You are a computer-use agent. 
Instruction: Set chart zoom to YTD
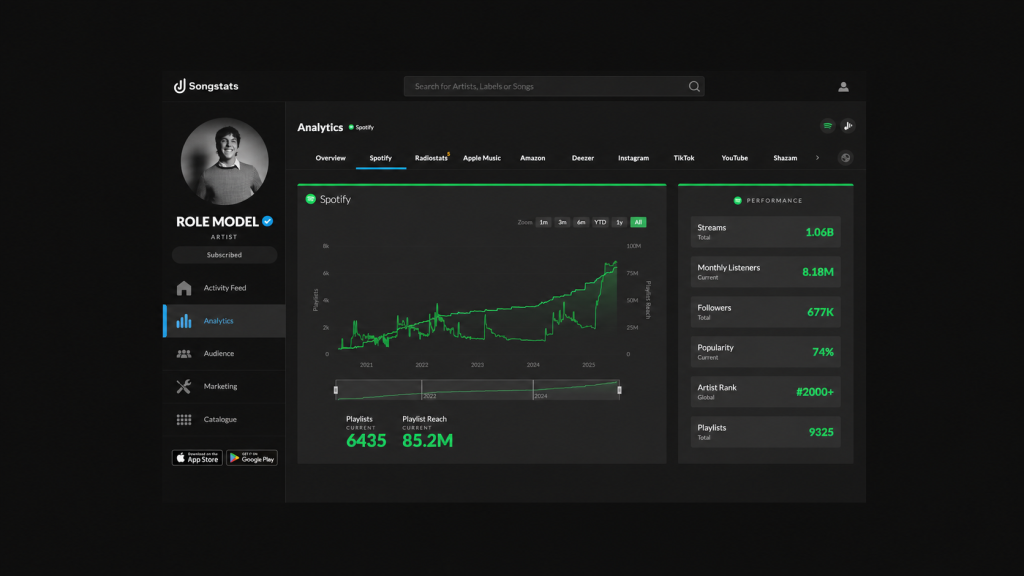coord(600,222)
